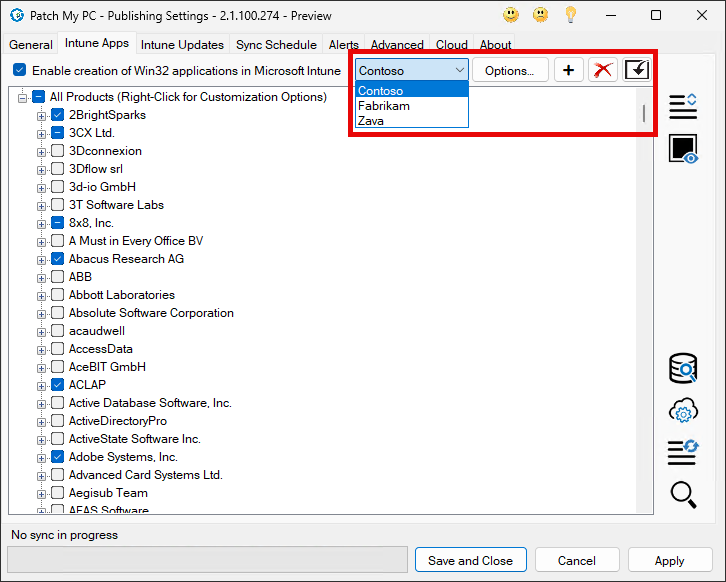Image resolution: width=726 pixels, height=582 pixels.
Task: Open the Cloud tab
Action: [x=451, y=44]
